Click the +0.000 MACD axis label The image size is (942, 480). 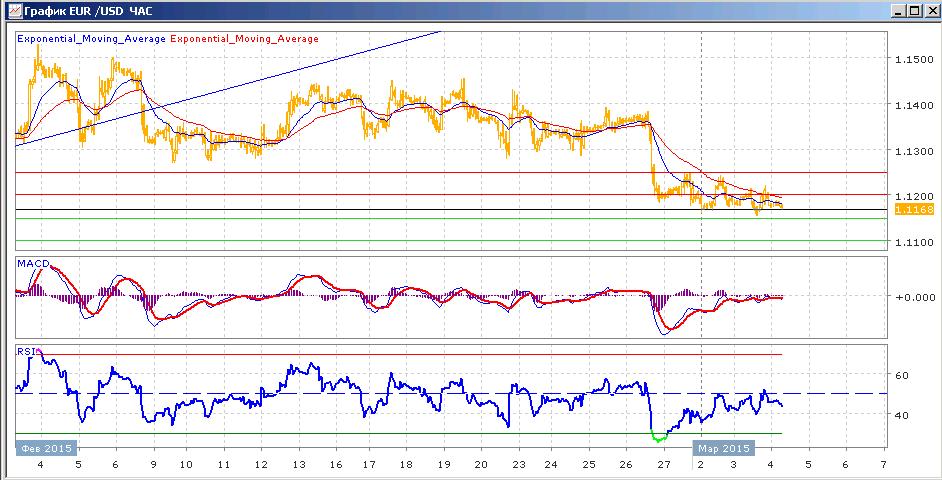[914, 297]
